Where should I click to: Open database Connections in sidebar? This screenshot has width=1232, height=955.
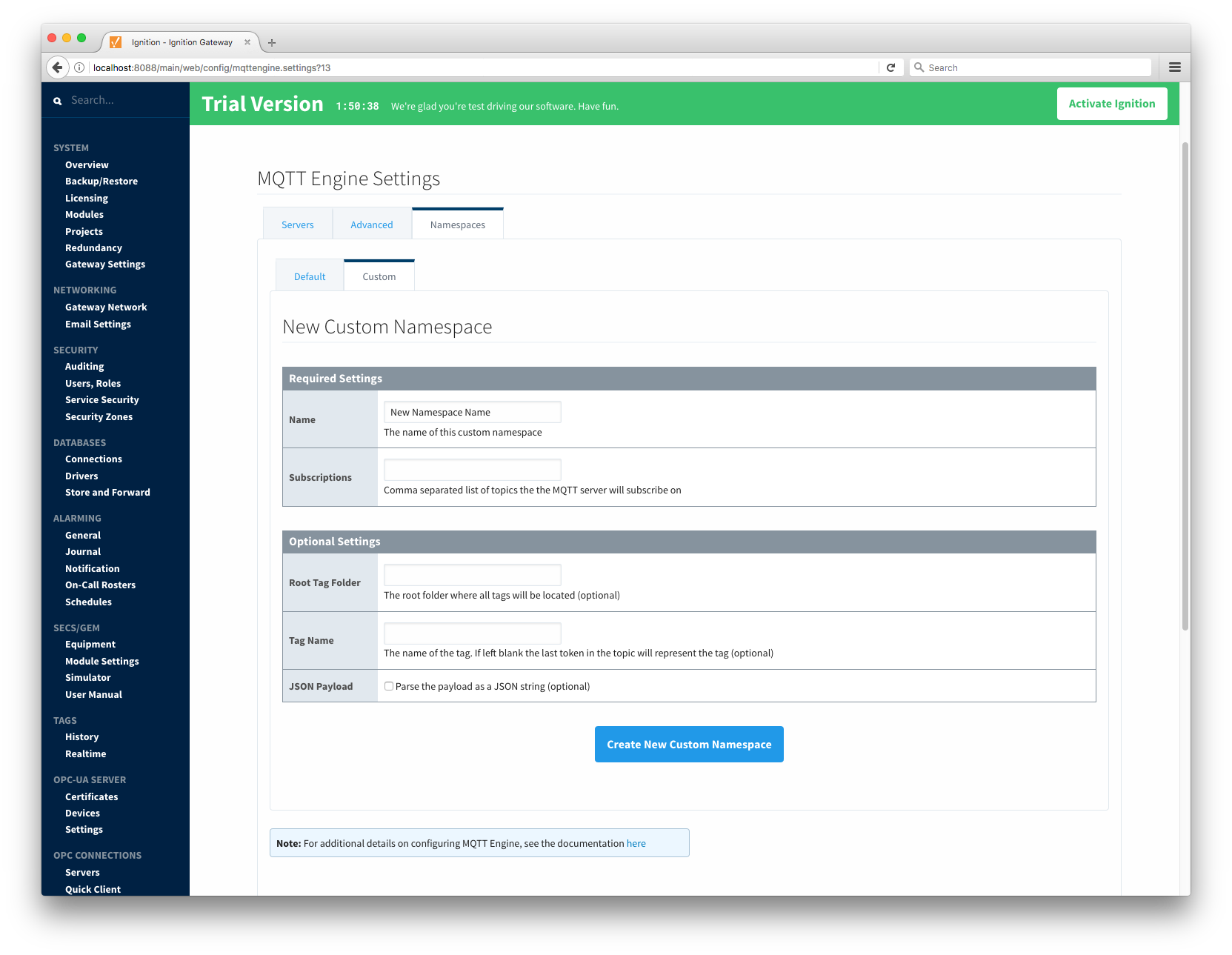[93, 459]
